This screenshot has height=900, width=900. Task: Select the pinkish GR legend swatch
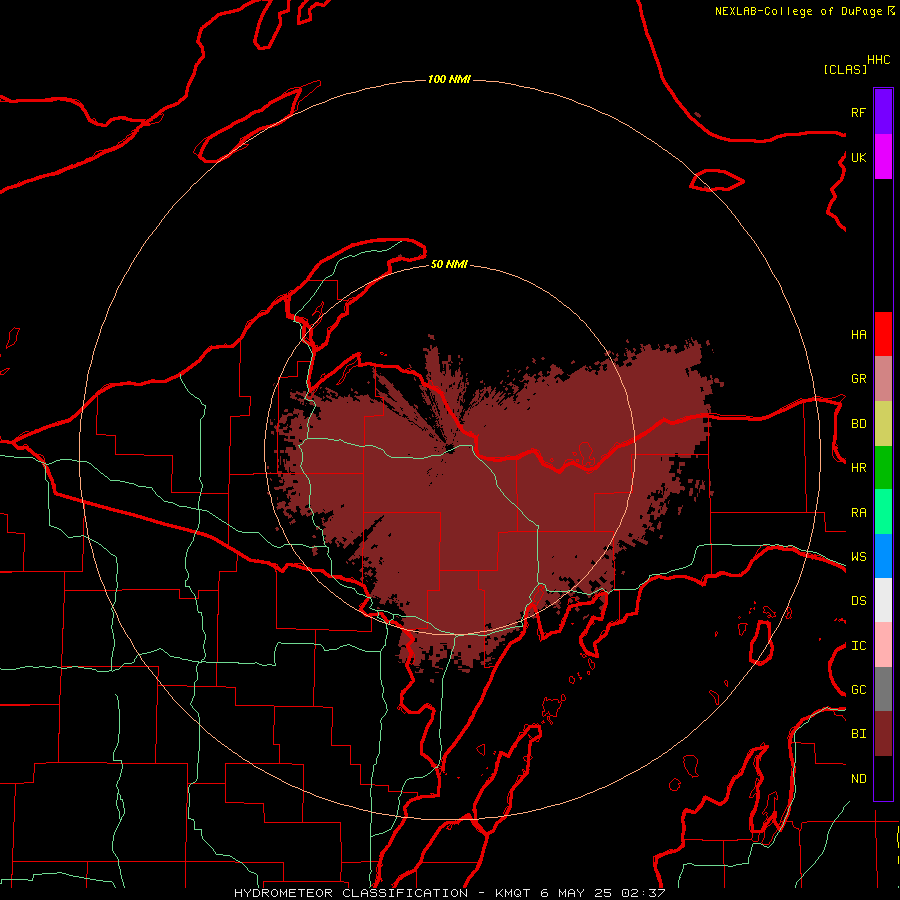[883, 379]
